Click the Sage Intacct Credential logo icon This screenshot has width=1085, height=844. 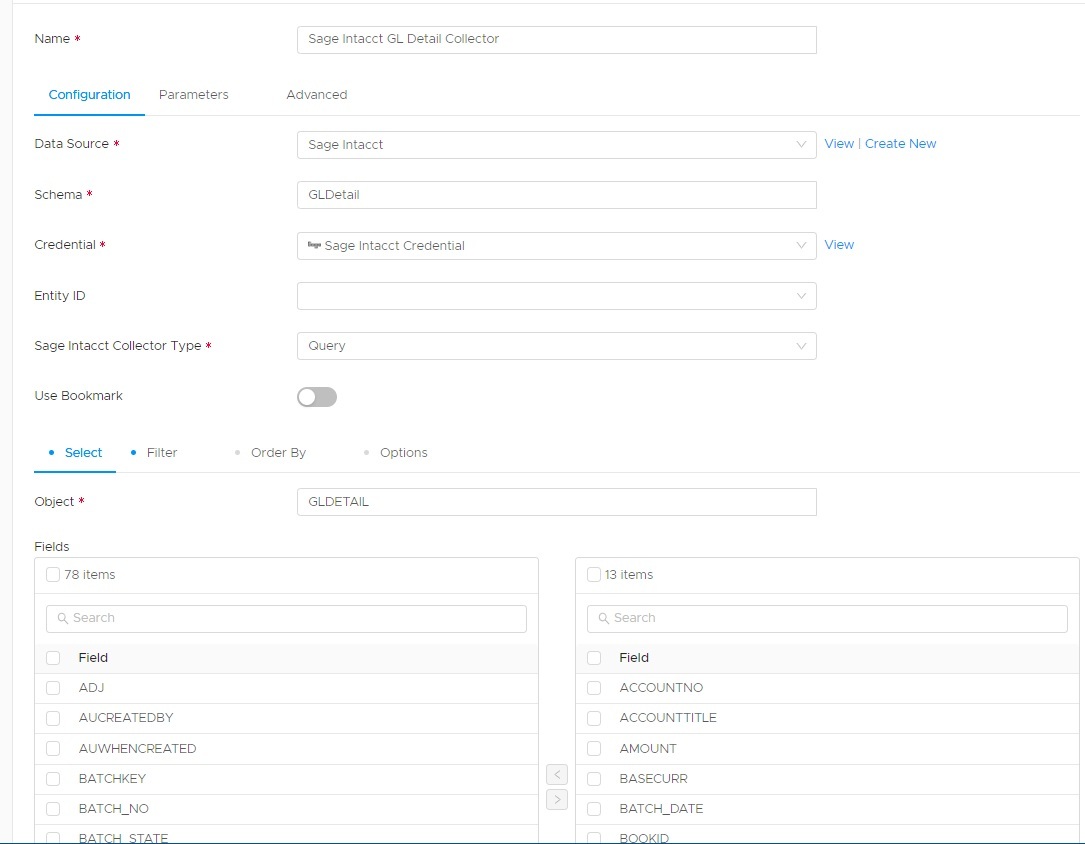coord(314,245)
